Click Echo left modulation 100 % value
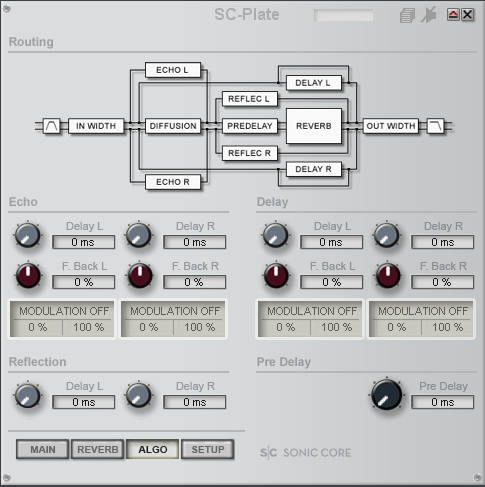485x487 pixels. pos(88,327)
